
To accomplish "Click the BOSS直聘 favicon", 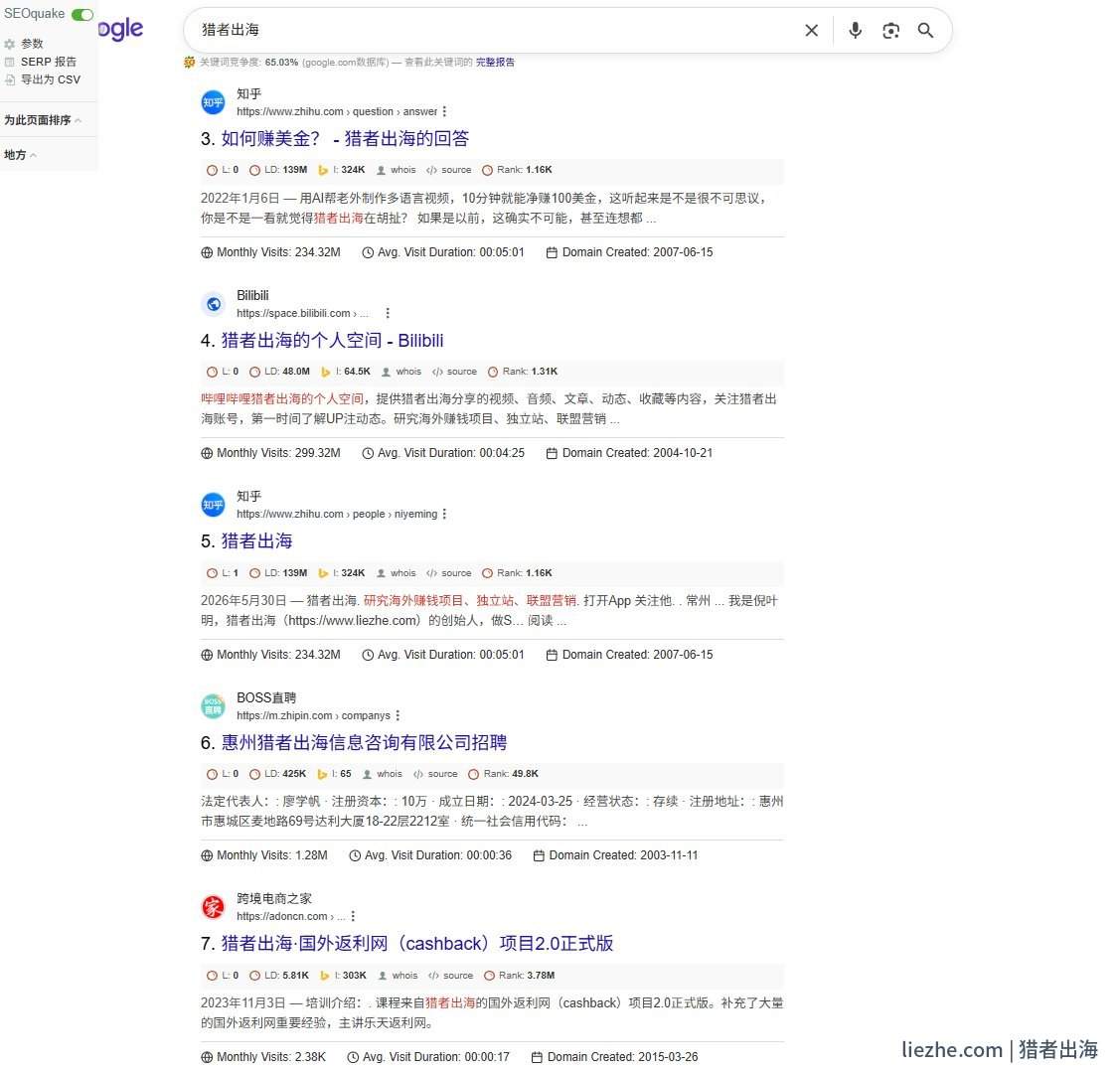I will pyautogui.click(x=213, y=706).
